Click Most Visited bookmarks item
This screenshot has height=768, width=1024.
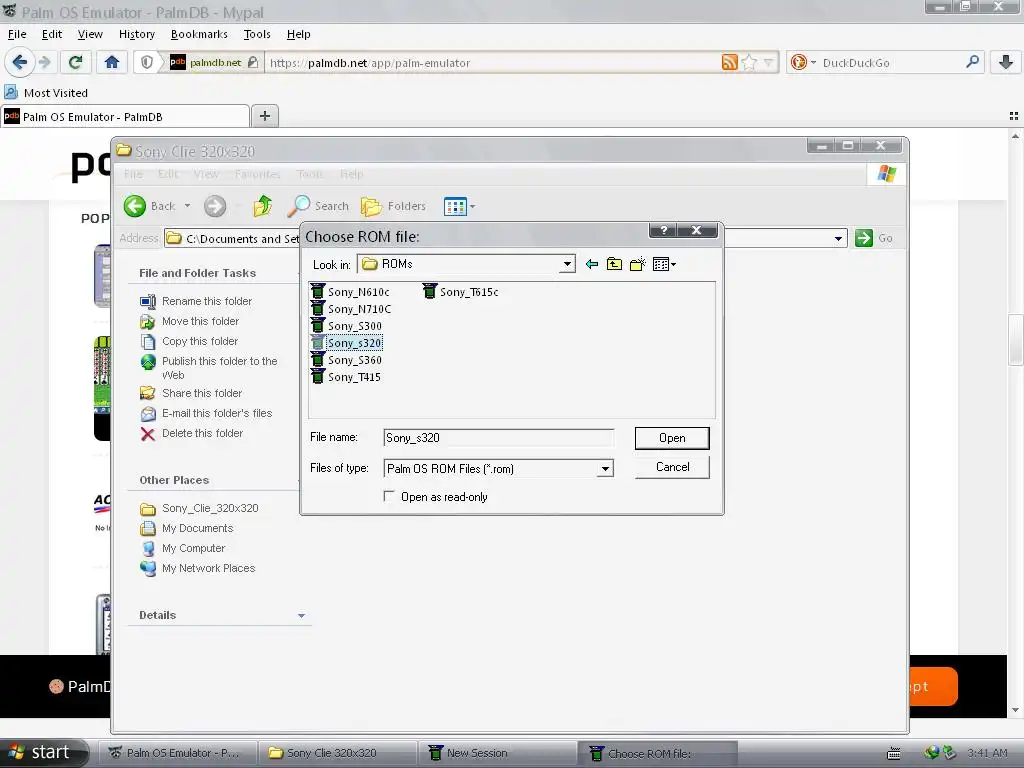(46, 93)
